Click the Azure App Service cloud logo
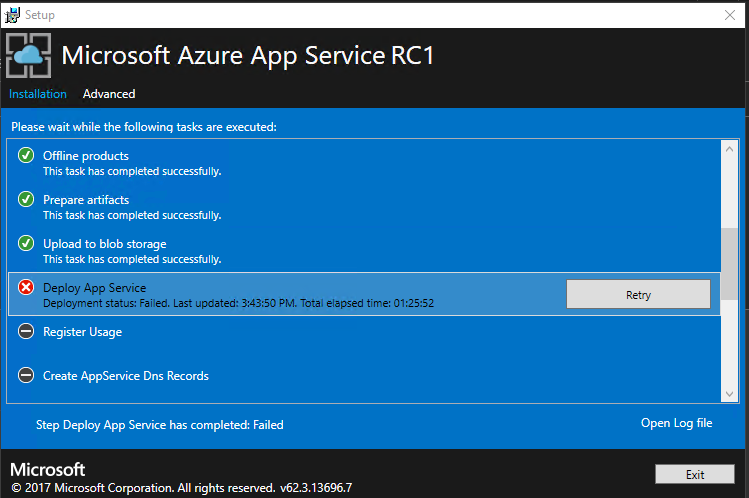The image size is (749, 498). (x=28, y=55)
